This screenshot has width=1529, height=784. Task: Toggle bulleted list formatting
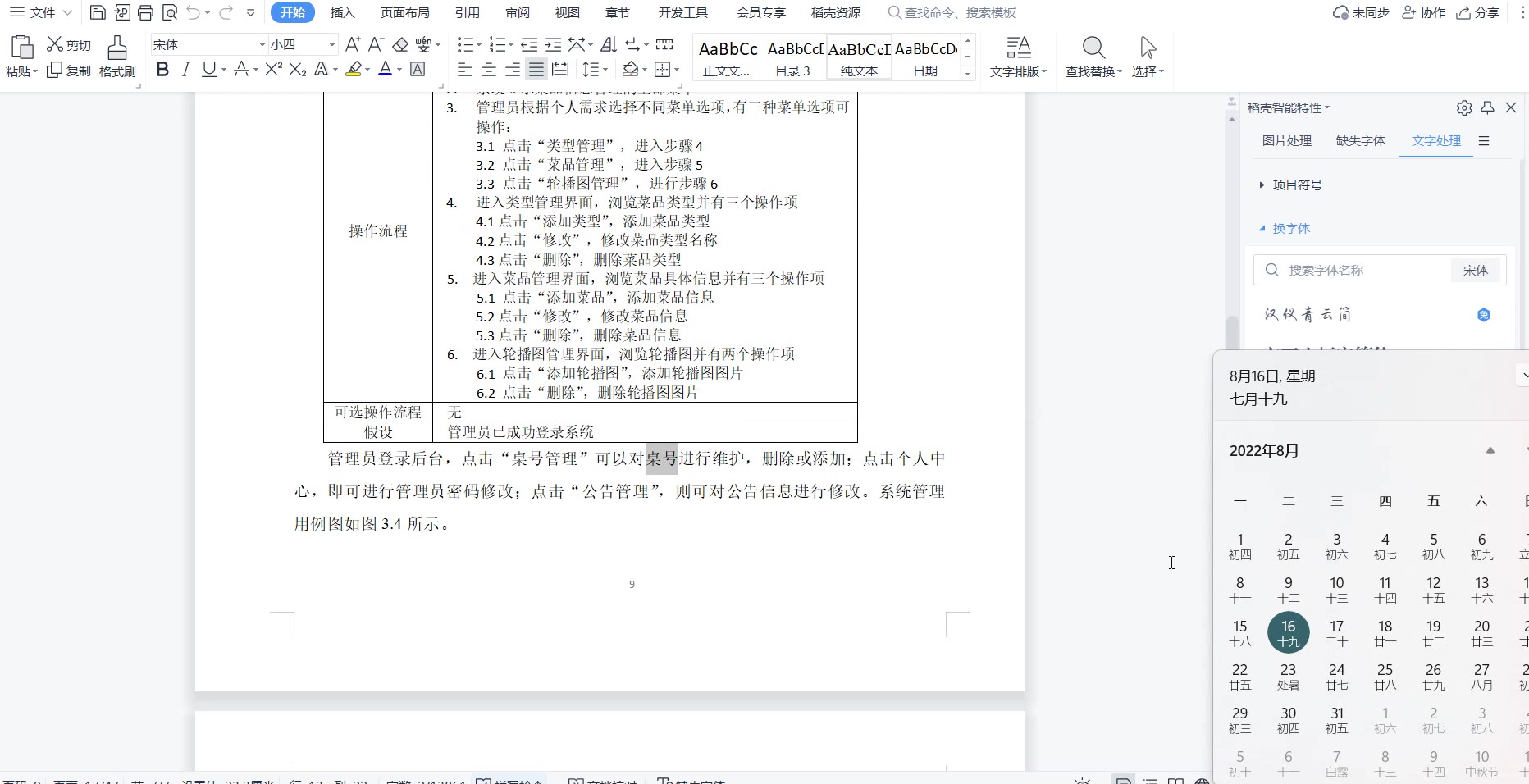pos(465,44)
